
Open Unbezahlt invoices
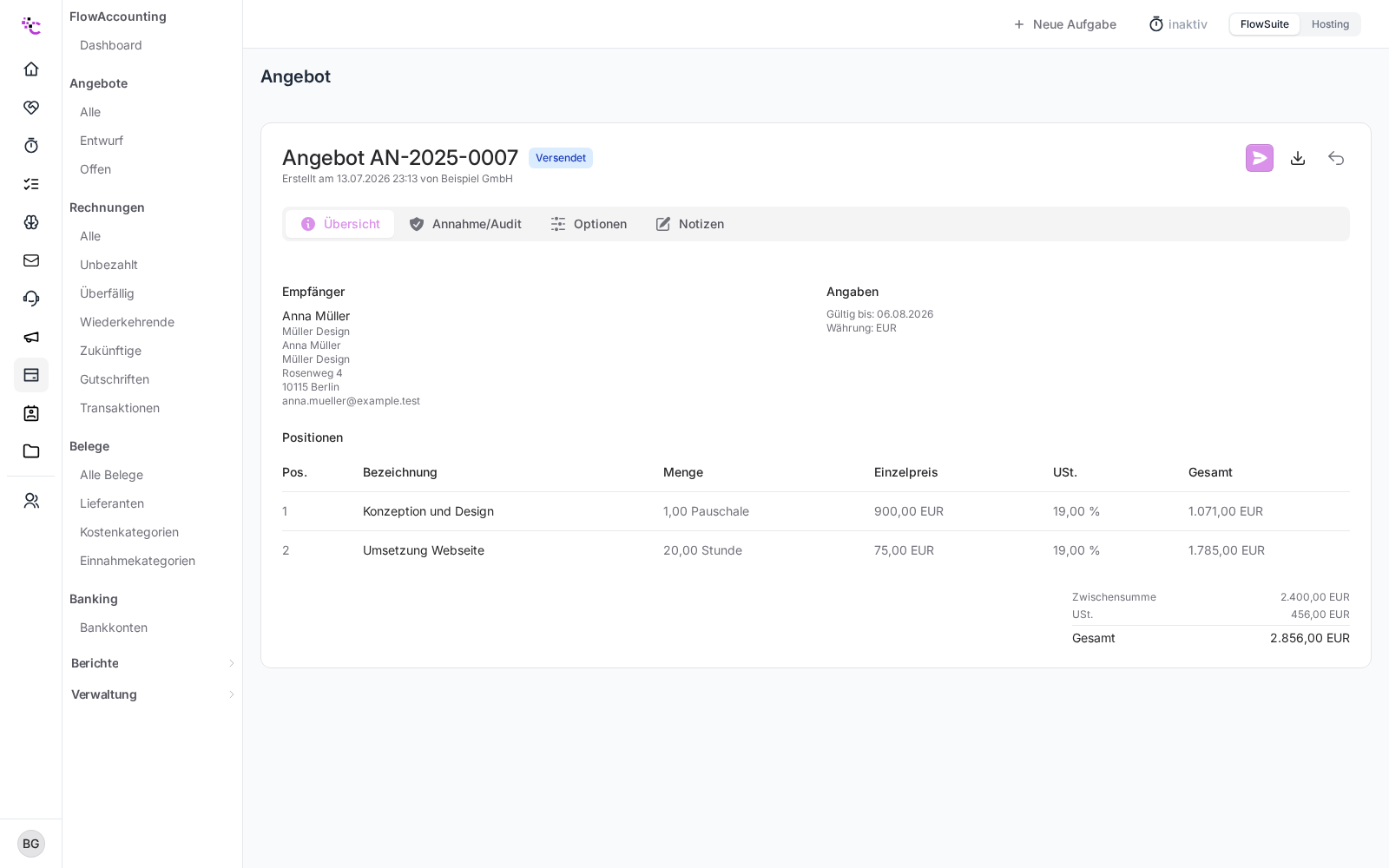pos(109,265)
